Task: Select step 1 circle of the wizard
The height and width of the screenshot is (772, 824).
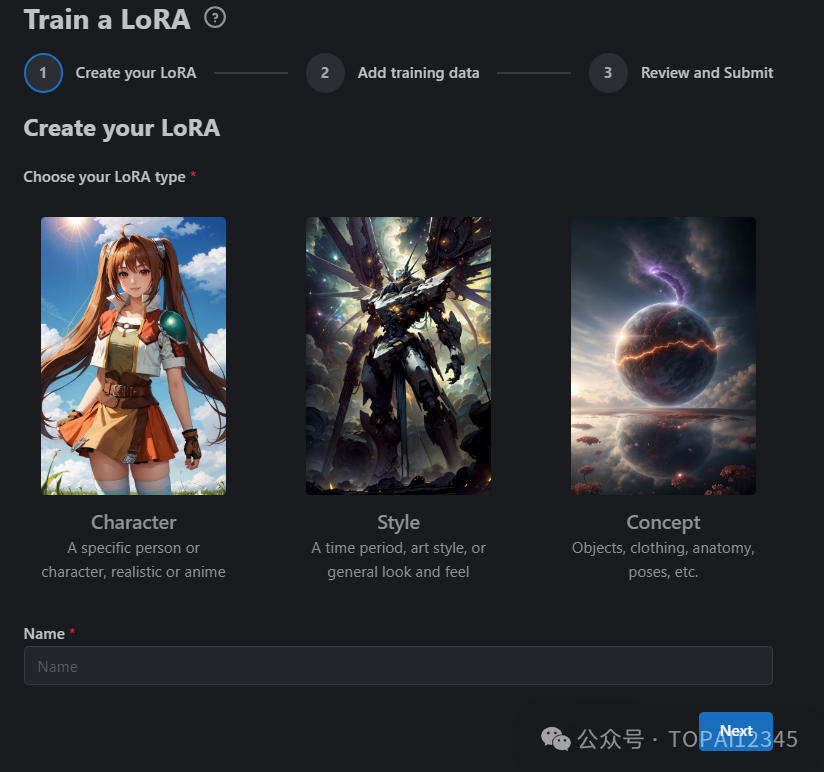Action: point(43,73)
